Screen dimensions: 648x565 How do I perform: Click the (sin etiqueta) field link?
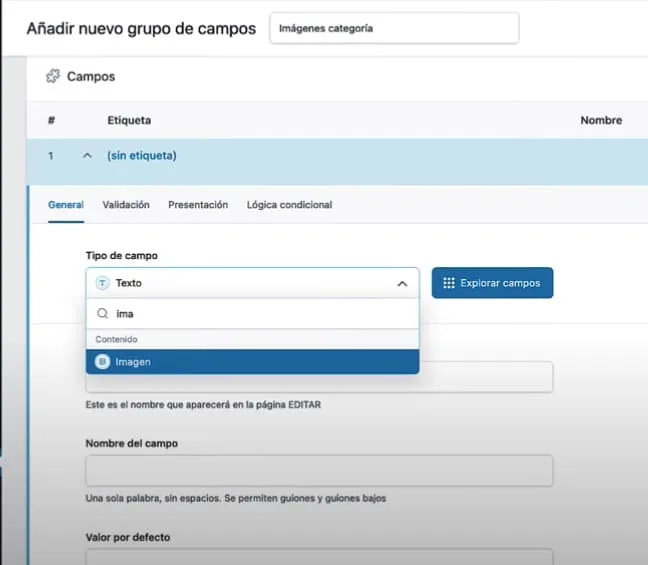142,156
